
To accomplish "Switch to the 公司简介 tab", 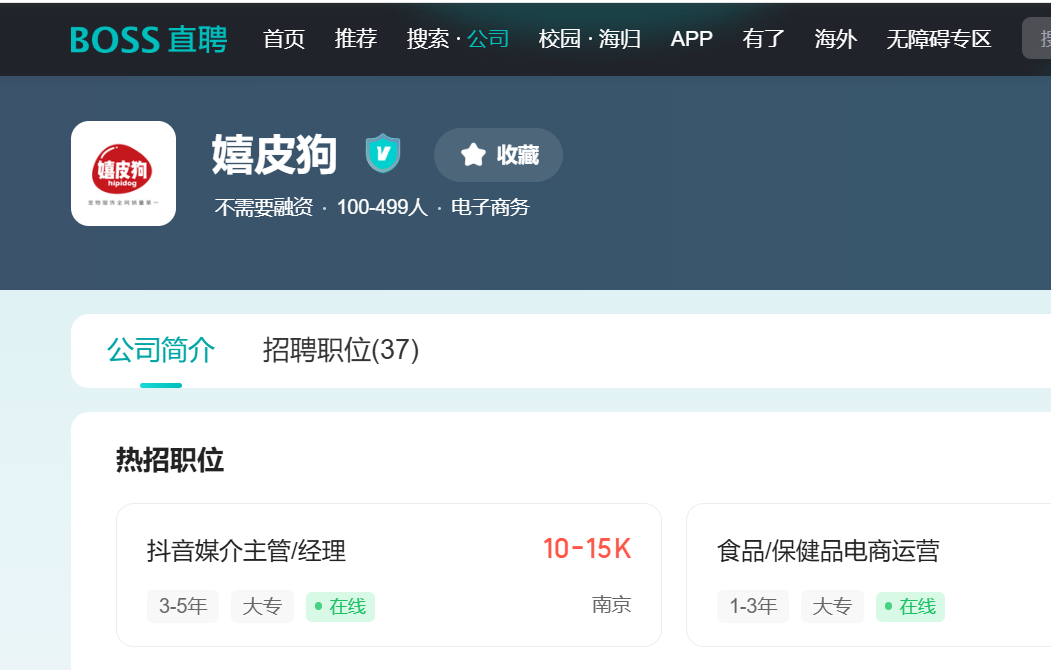I will [161, 350].
